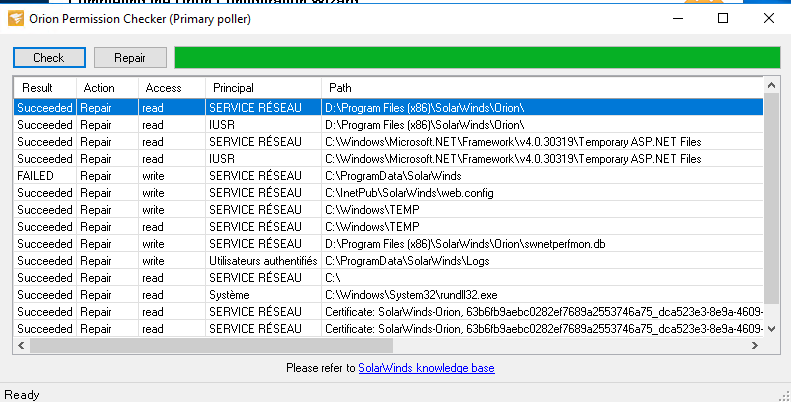The height and width of the screenshot is (402, 791).
Task: Click the Check button
Action: (49, 58)
